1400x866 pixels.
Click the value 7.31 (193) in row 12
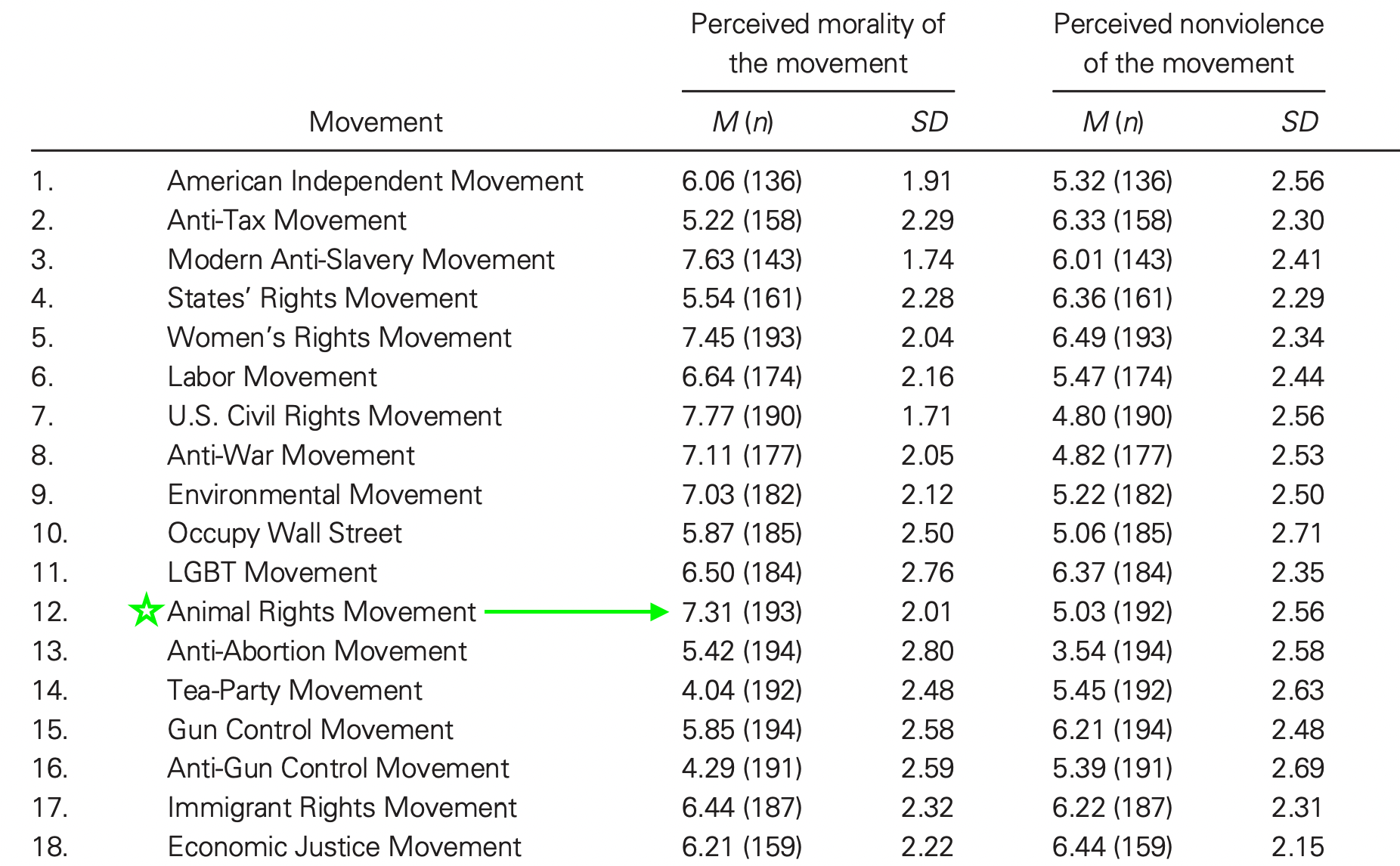(x=742, y=612)
